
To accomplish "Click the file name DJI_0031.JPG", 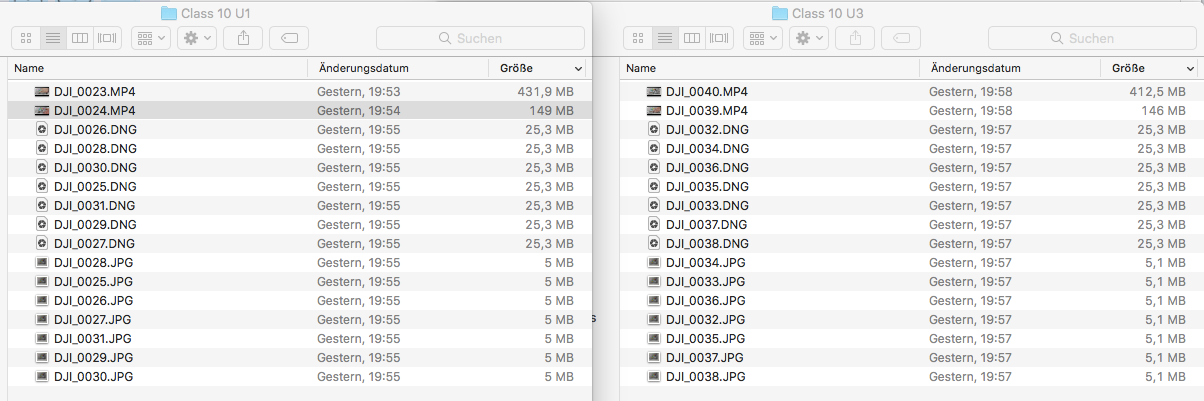I will [93, 338].
